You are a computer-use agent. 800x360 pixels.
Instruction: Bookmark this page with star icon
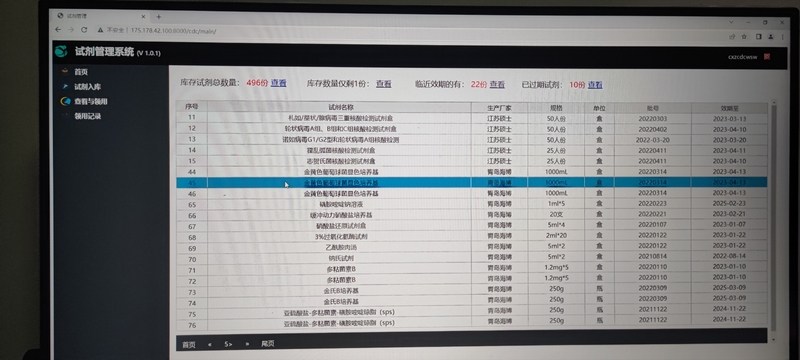(744, 36)
